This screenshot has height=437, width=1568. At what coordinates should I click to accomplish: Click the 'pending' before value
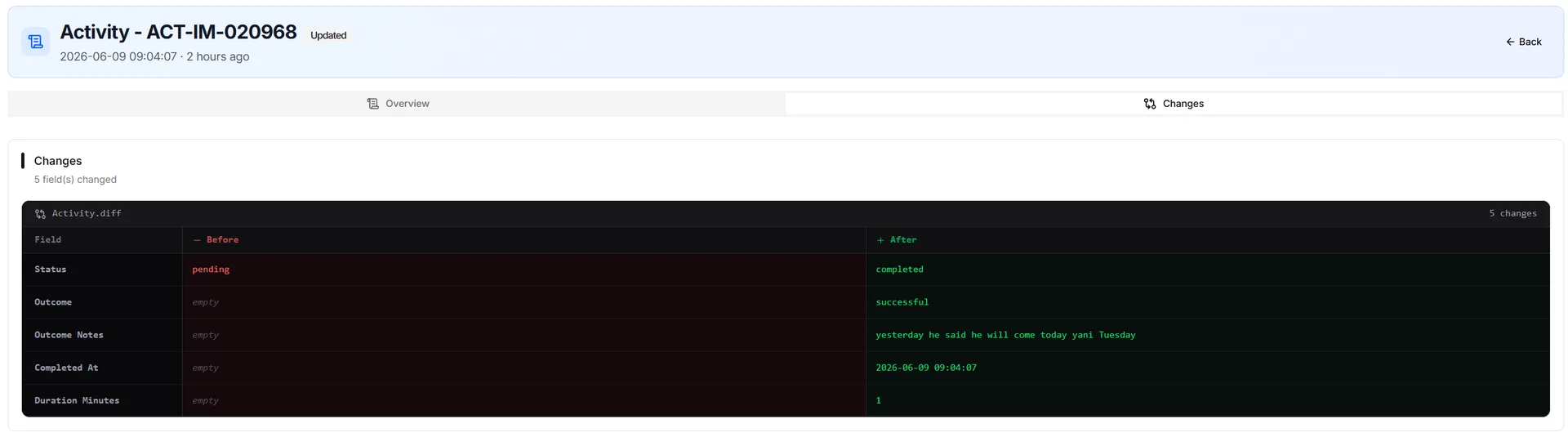tap(211, 270)
